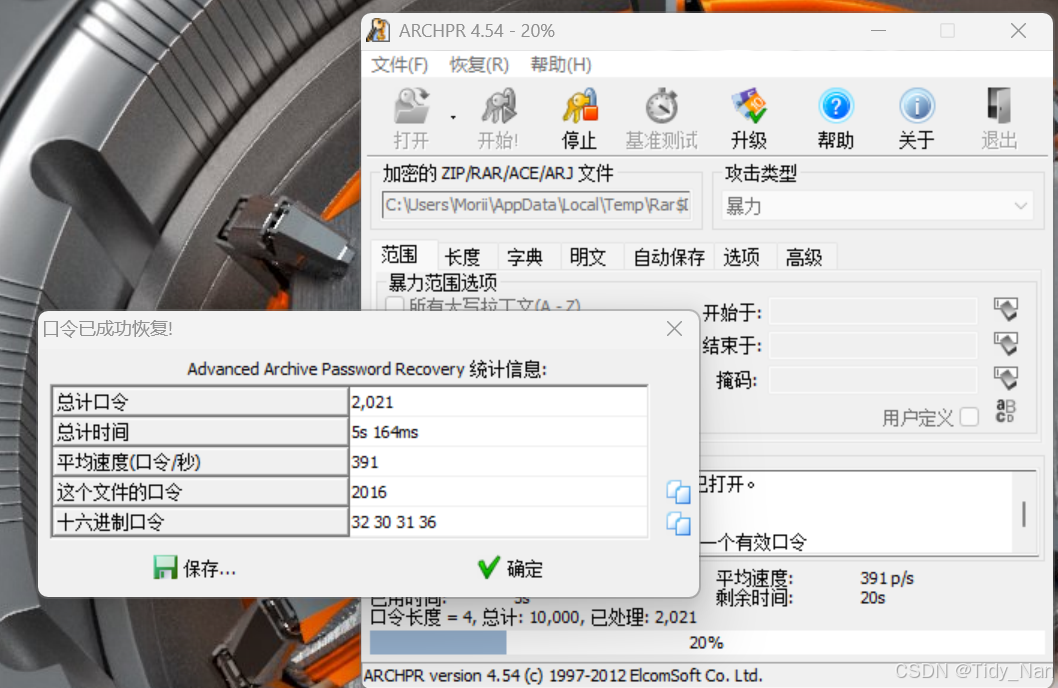Switch to the 选项 tab

pos(742,257)
